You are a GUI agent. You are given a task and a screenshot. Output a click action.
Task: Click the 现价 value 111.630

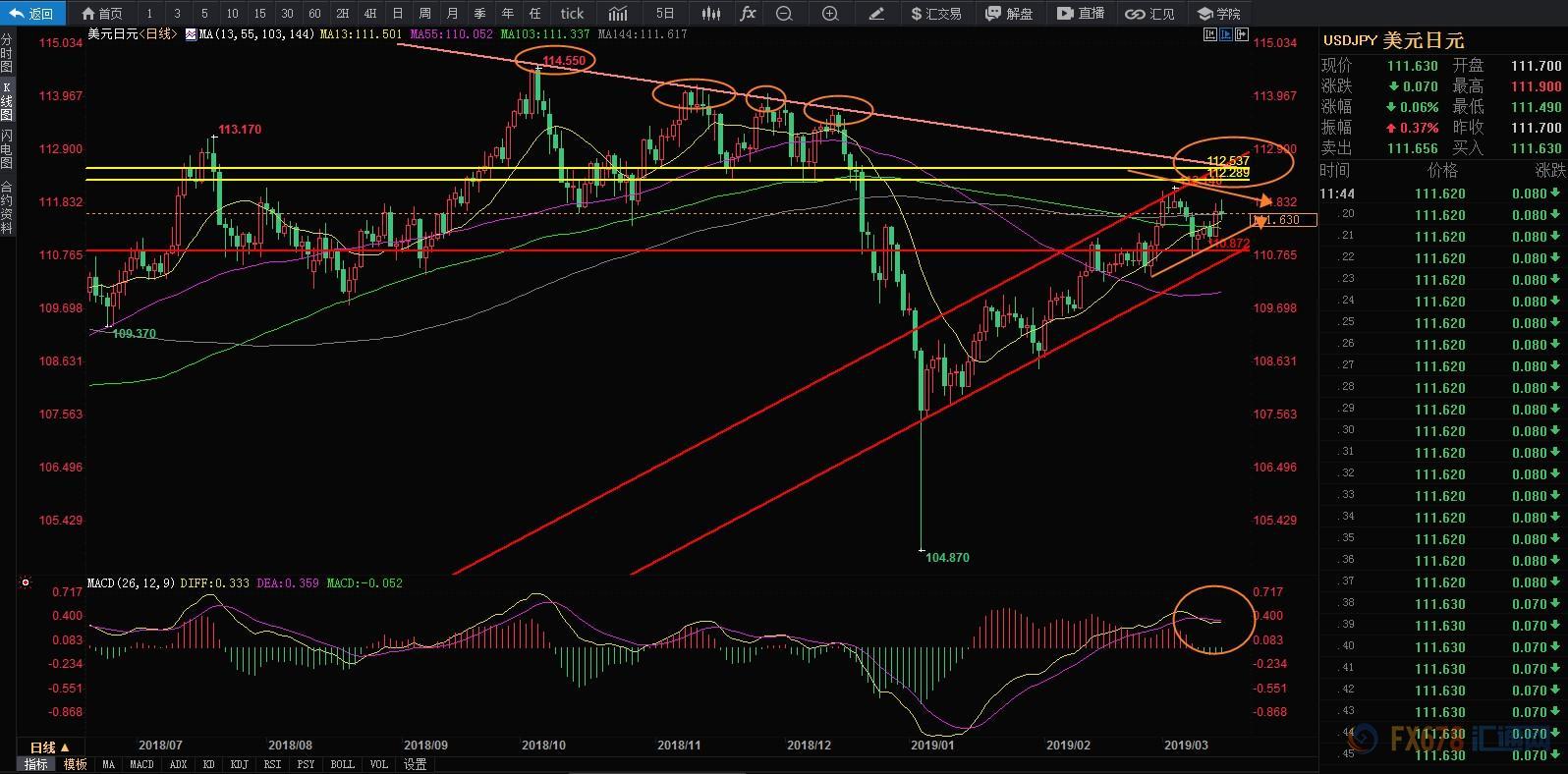[x=1412, y=66]
